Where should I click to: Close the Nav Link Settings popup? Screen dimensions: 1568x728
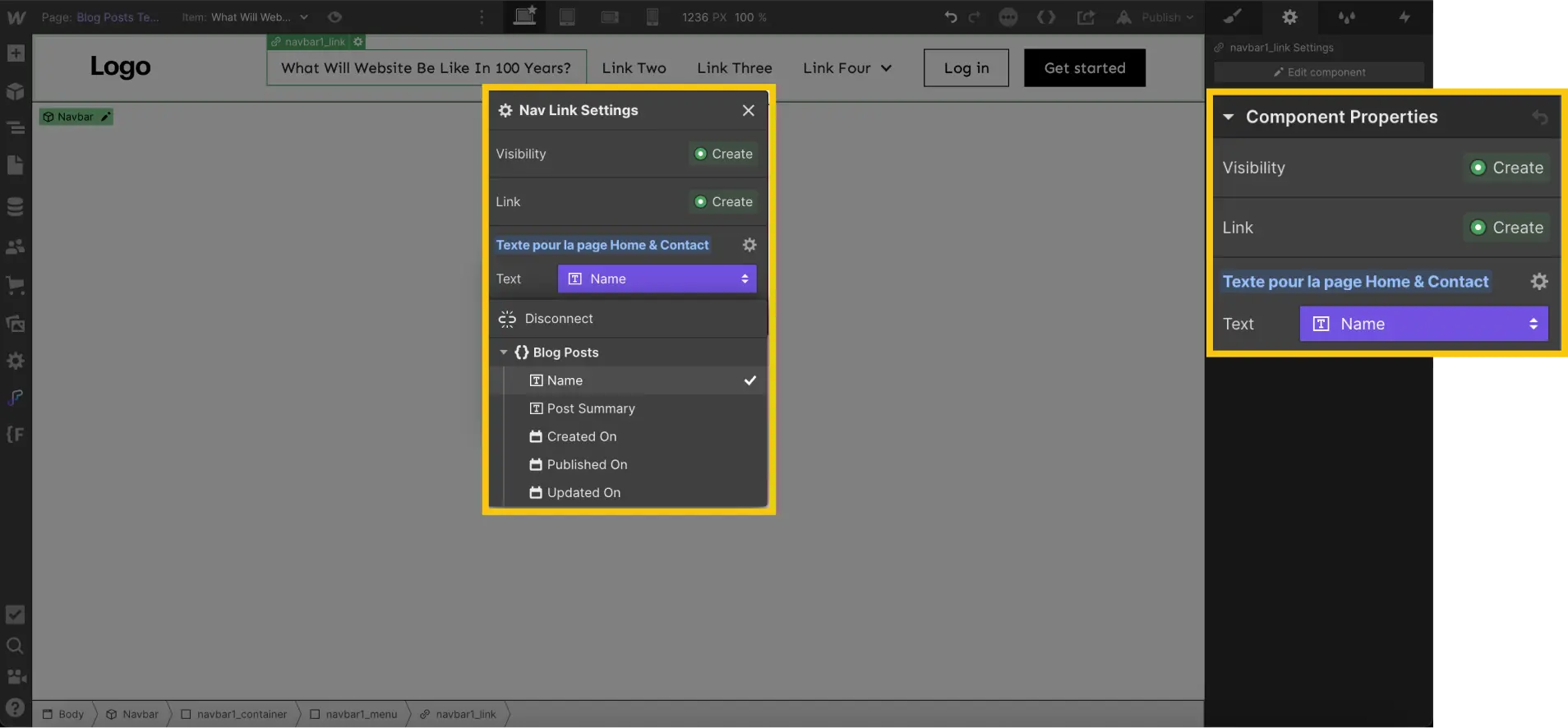[x=748, y=110]
